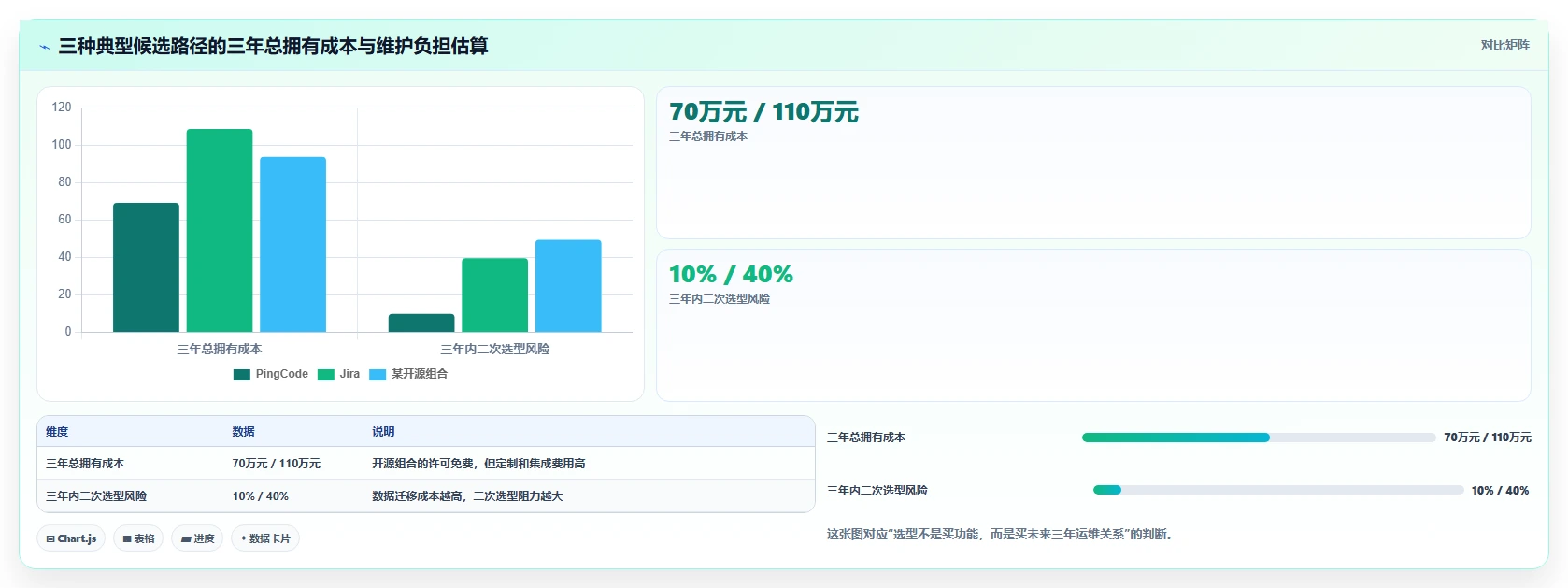Click the 数据 column header
Screen dimensions: 1568x588
click(x=244, y=432)
